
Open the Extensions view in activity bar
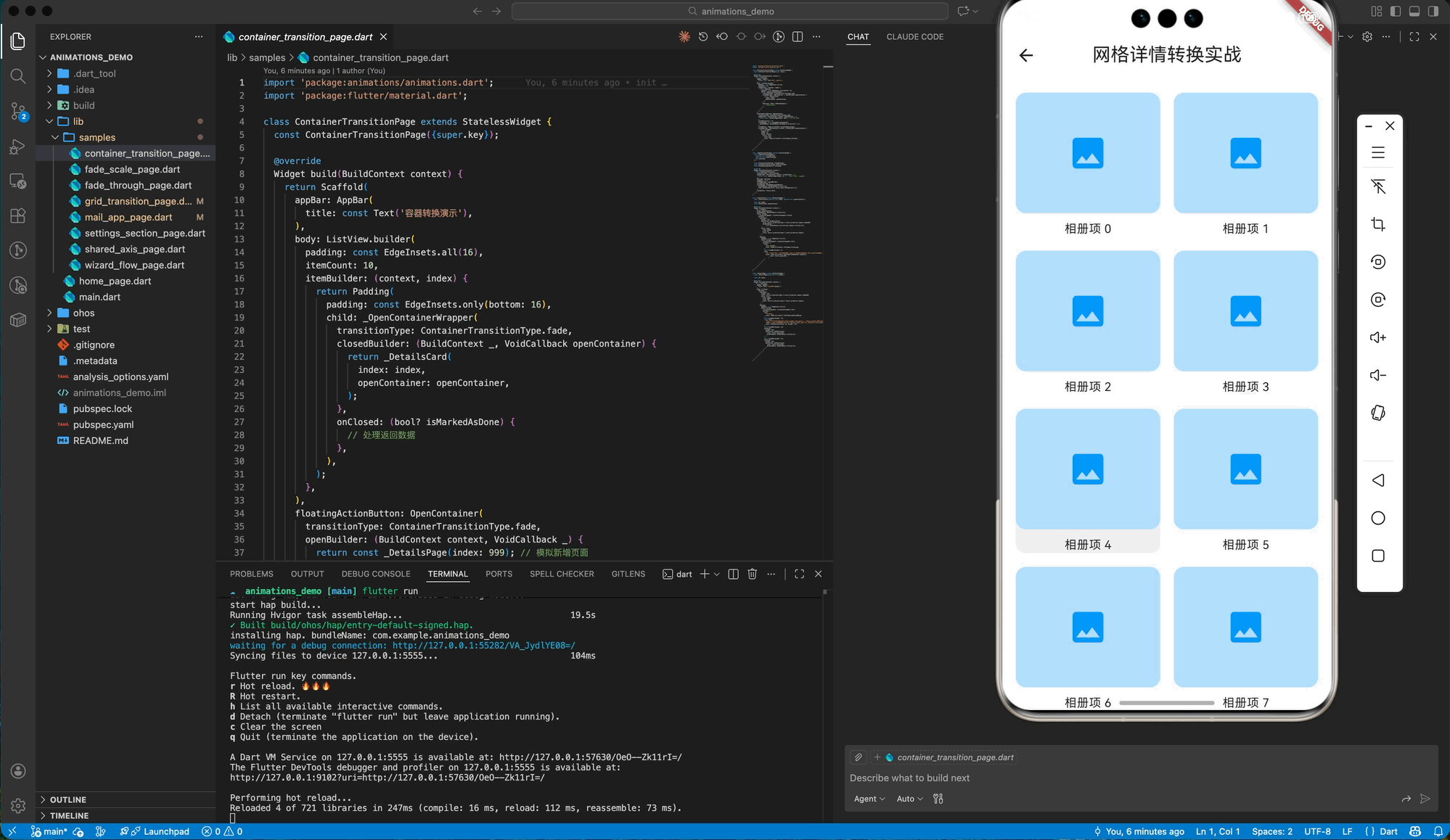click(18, 215)
